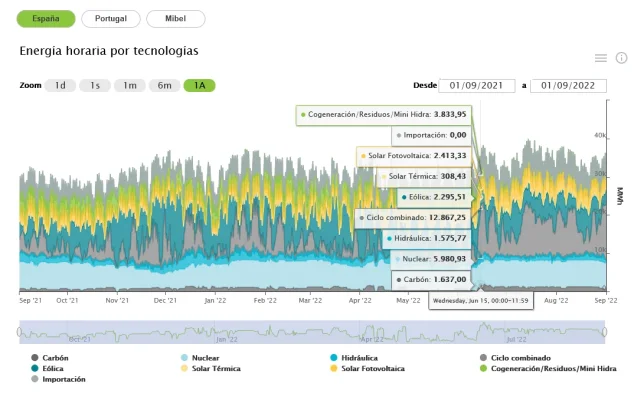Click the Desde start date field
The width and height of the screenshot is (644, 400).
coord(476,86)
